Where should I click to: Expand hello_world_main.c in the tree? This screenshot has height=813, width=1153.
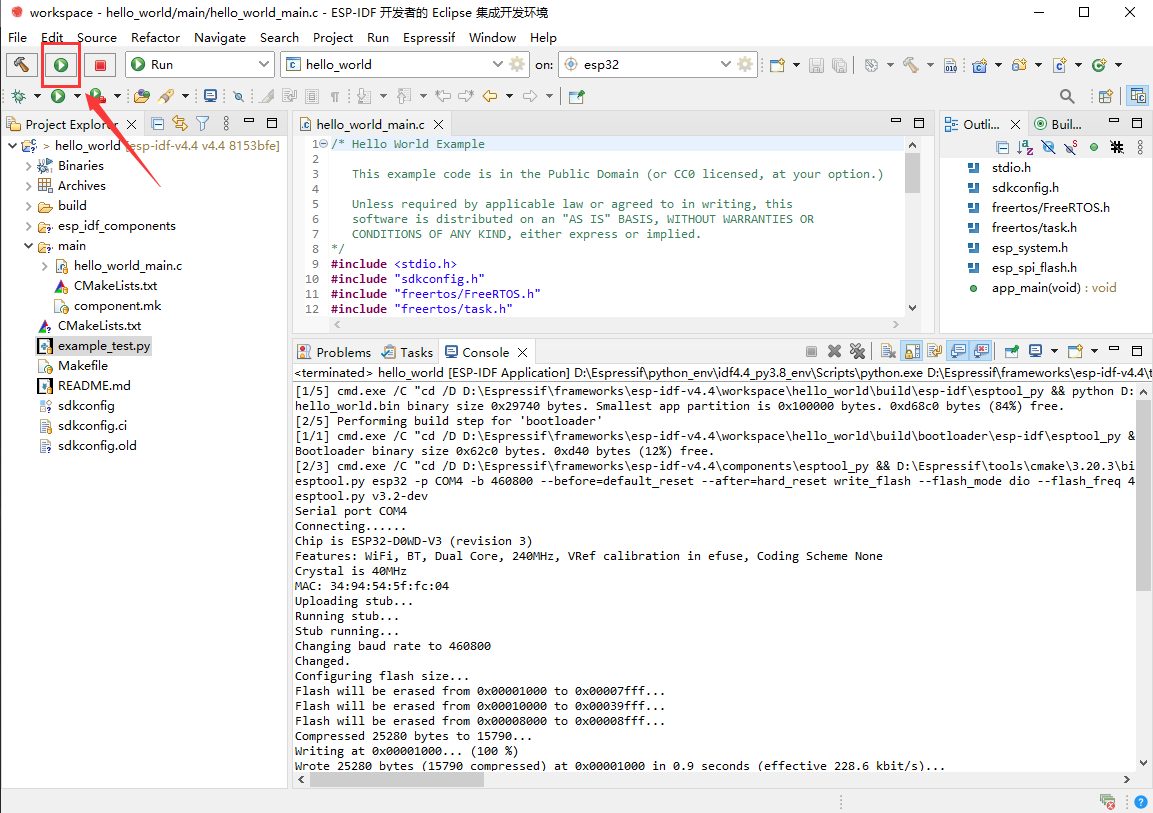[x=45, y=266]
